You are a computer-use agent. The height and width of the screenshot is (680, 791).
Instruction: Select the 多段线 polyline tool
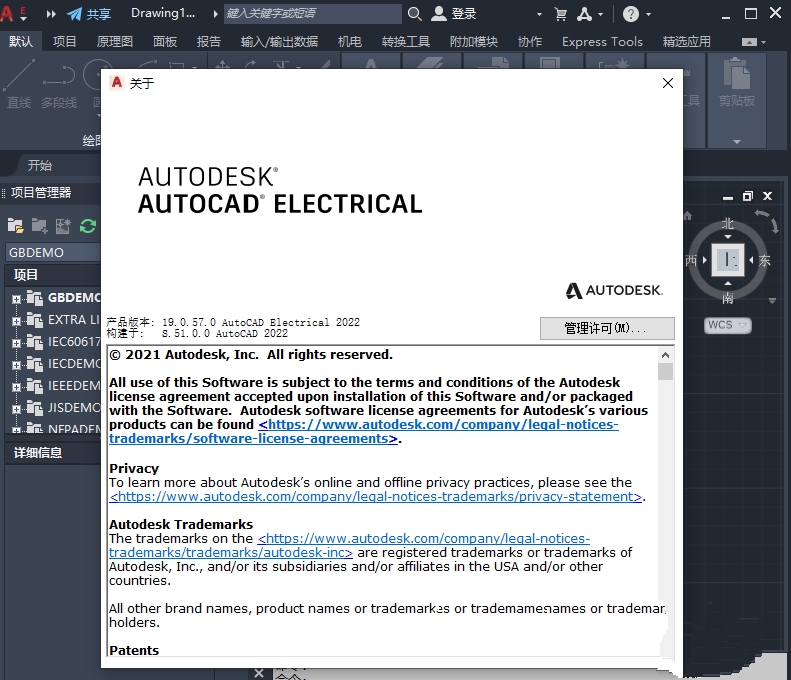(x=59, y=84)
